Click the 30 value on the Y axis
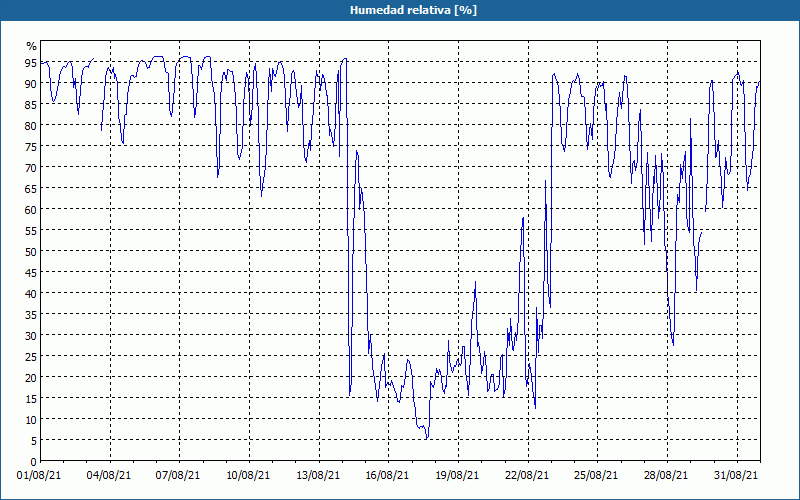800x500 pixels. pyautogui.click(x=31, y=336)
